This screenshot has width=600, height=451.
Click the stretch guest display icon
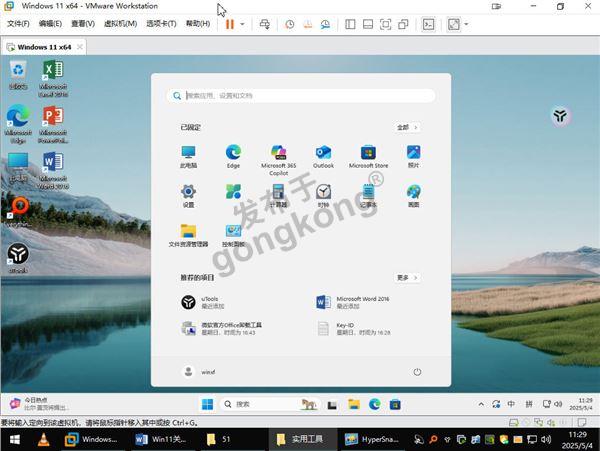coord(453,24)
